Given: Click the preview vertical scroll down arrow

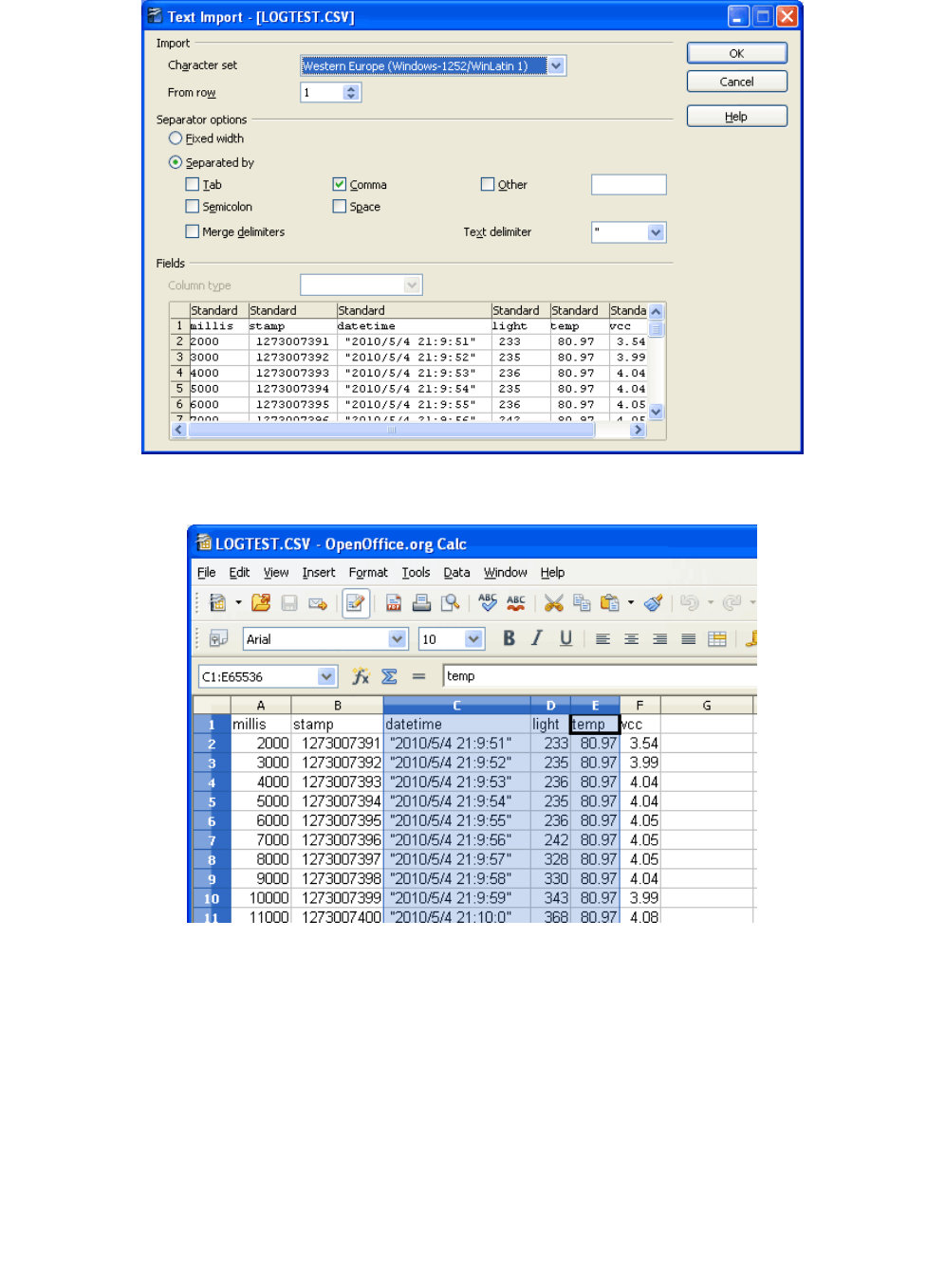Looking at the screenshot, I should point(656,412).
